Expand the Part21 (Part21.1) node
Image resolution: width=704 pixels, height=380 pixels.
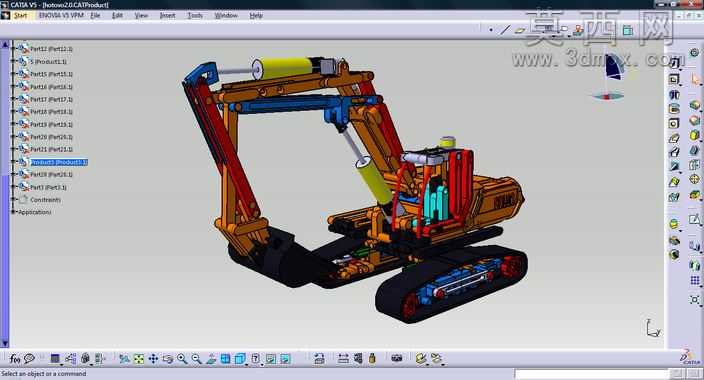point(13,149)
